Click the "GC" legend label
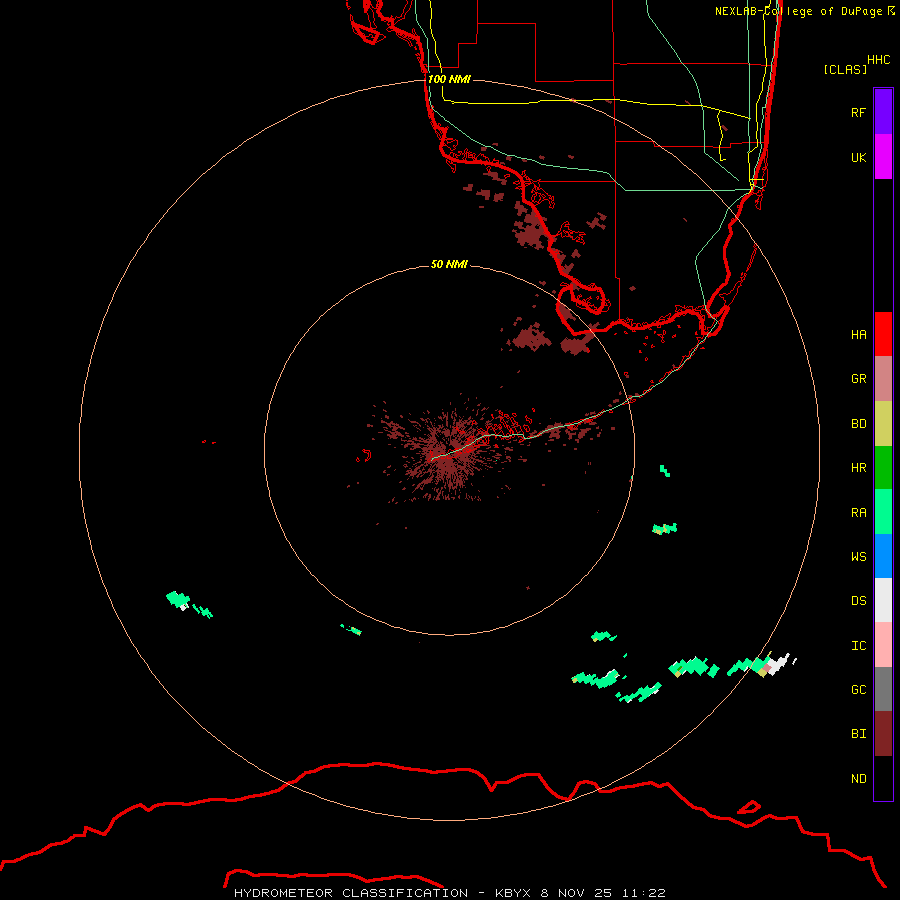The height and width of the screenshot is (900, 900). pyautogui.click(x=858, y=690)
